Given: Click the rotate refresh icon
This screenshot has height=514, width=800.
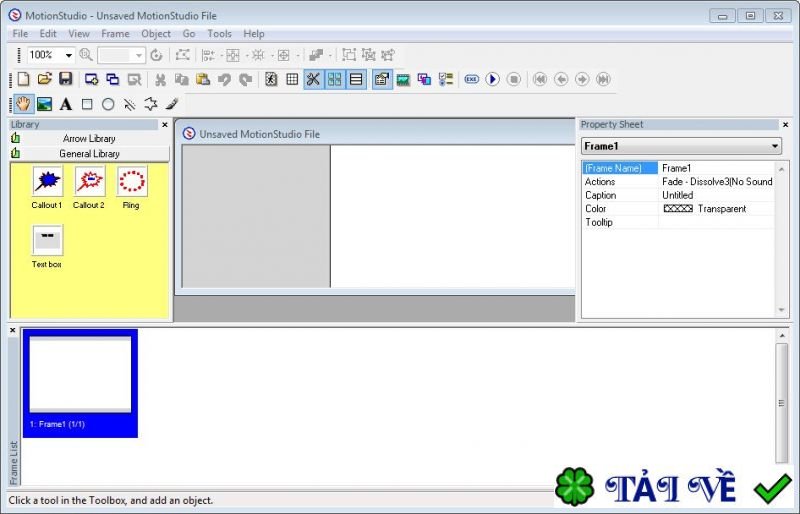Looking at the screenshot, I should (x=156, y=55).
